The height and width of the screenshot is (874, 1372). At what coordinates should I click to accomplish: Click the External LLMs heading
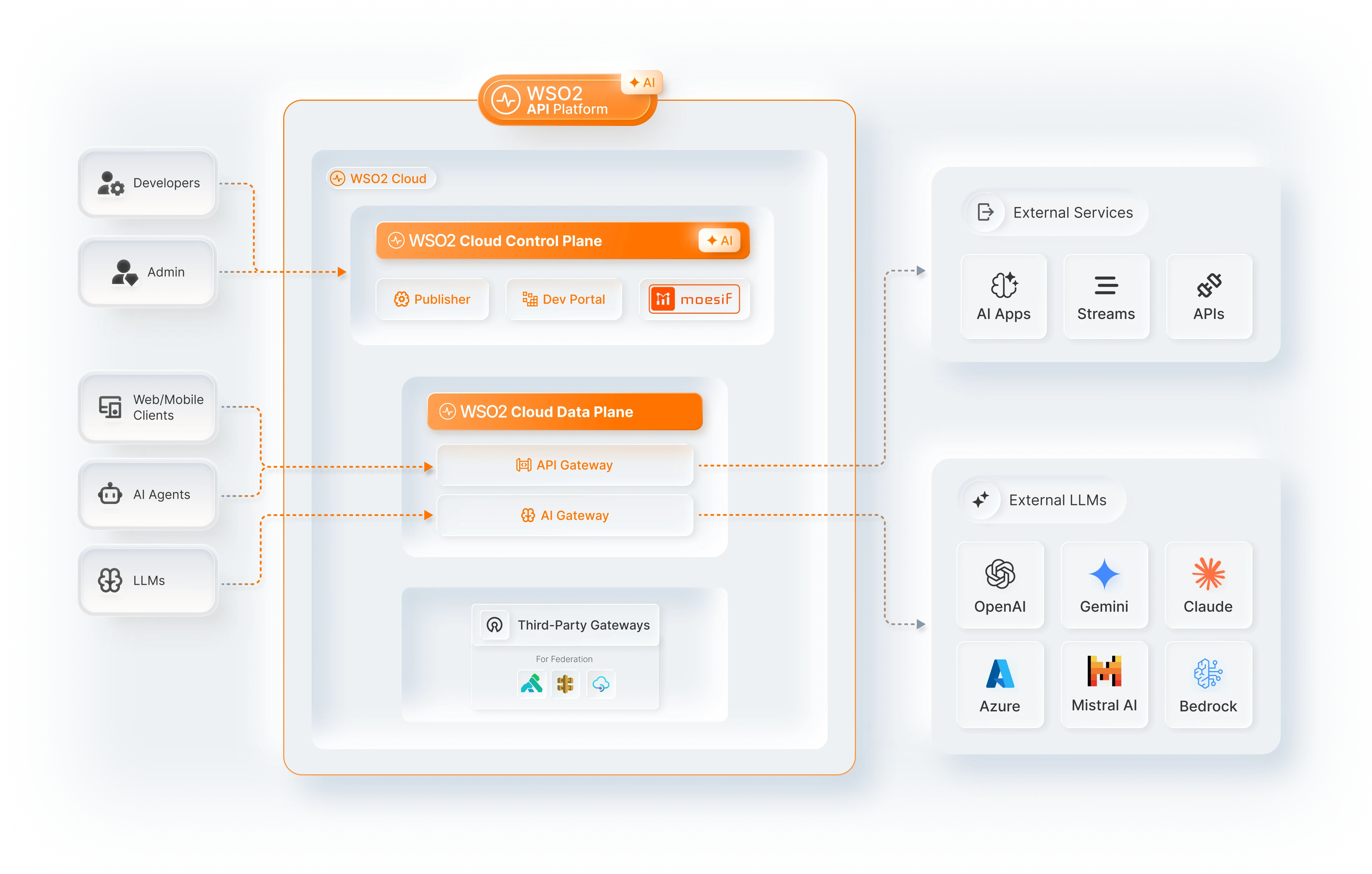1057,500
